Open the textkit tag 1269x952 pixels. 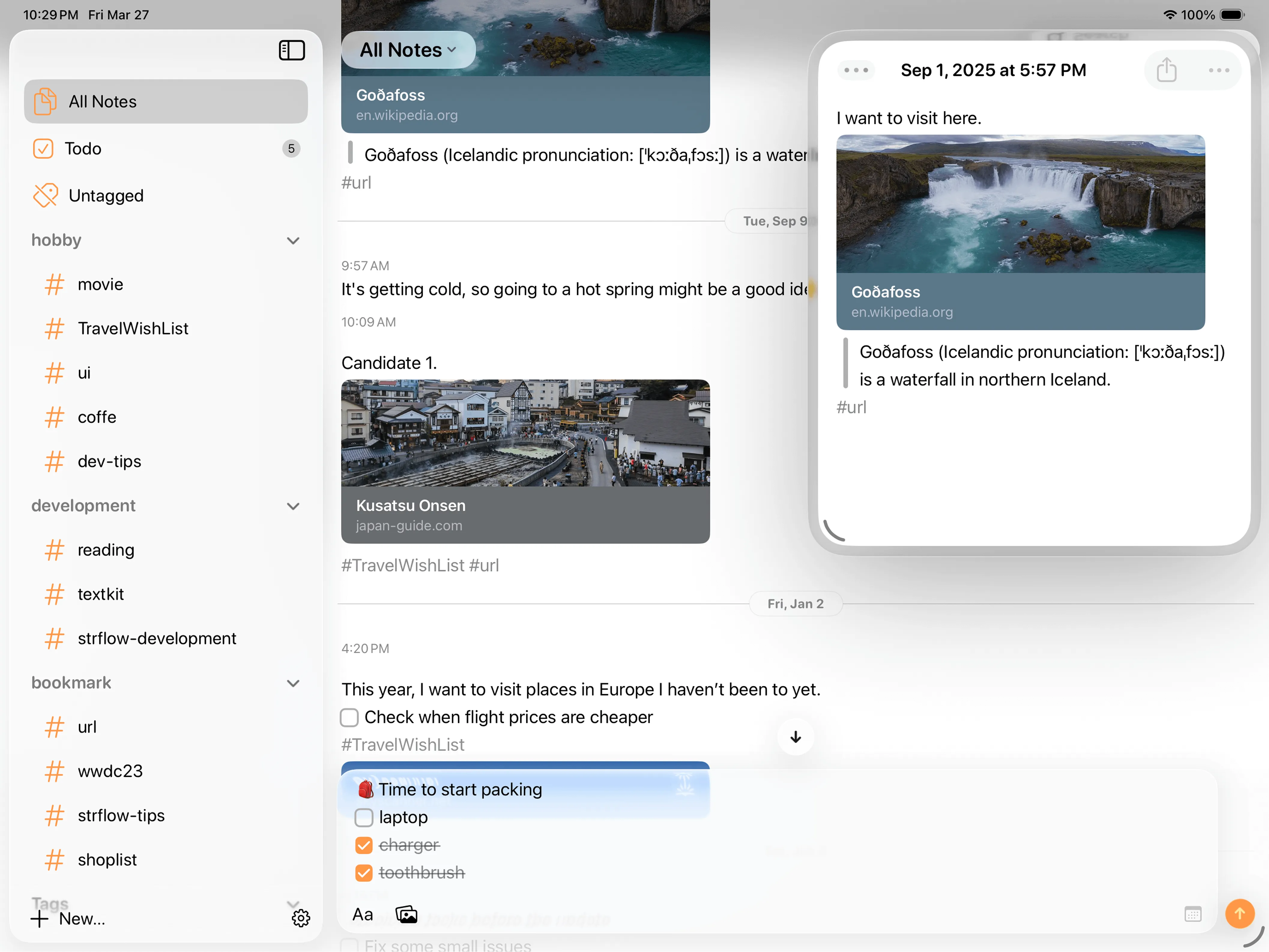[x=166, y=594]
